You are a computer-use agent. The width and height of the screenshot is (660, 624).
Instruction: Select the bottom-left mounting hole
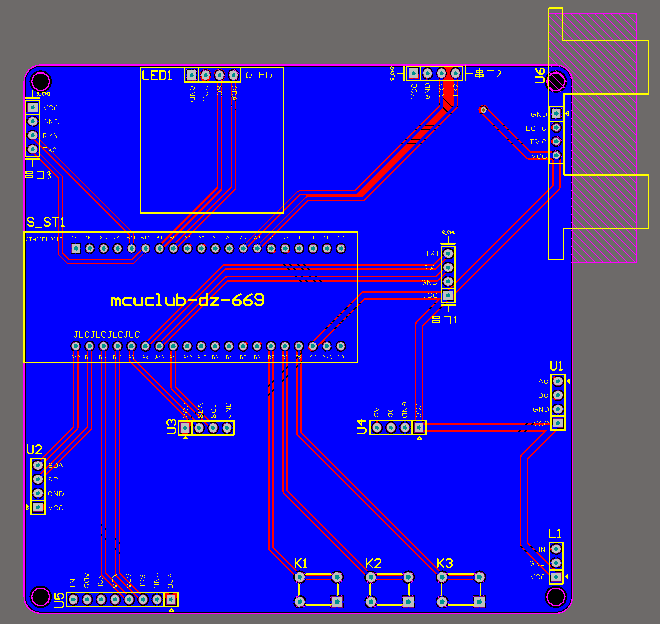click(x=41, y=596)
